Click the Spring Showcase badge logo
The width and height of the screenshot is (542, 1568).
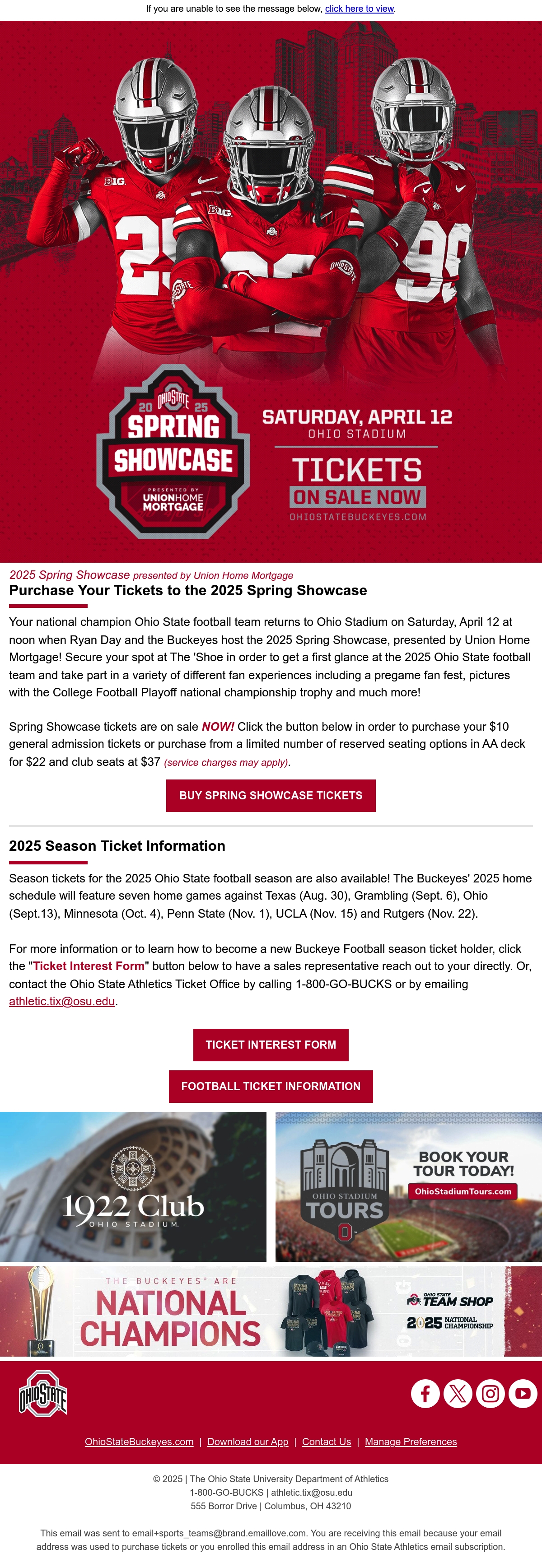pyautogui.click(x=173, y=452)
